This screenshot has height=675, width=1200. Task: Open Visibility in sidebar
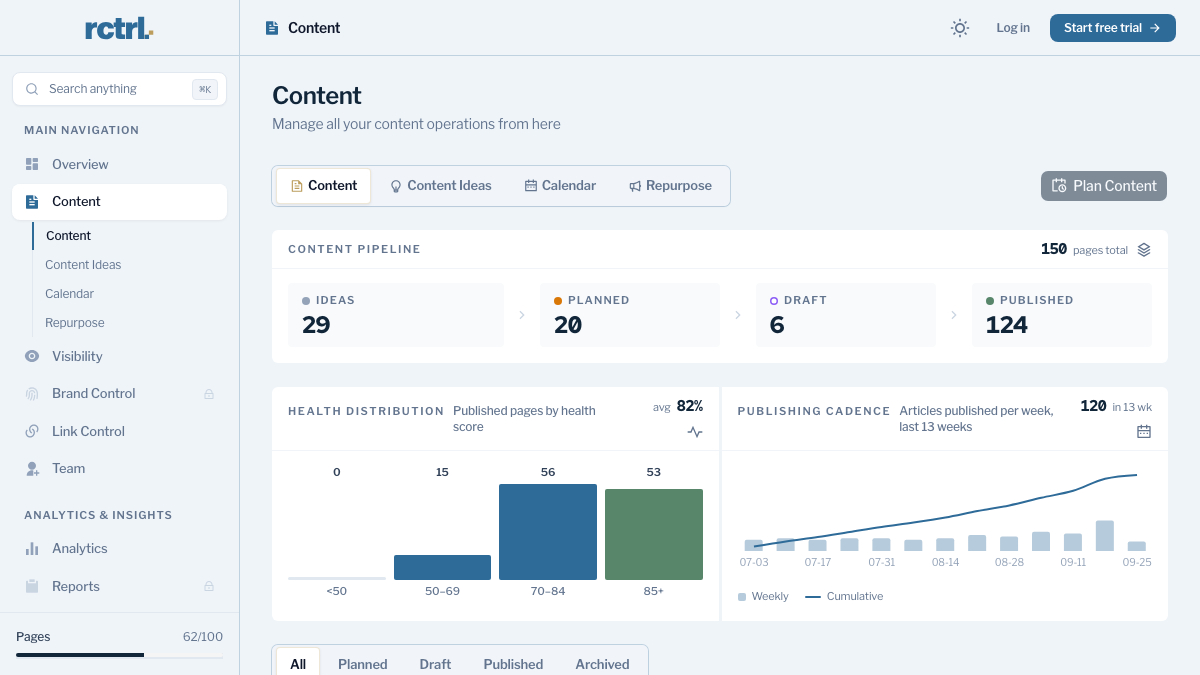coord(119,356)
